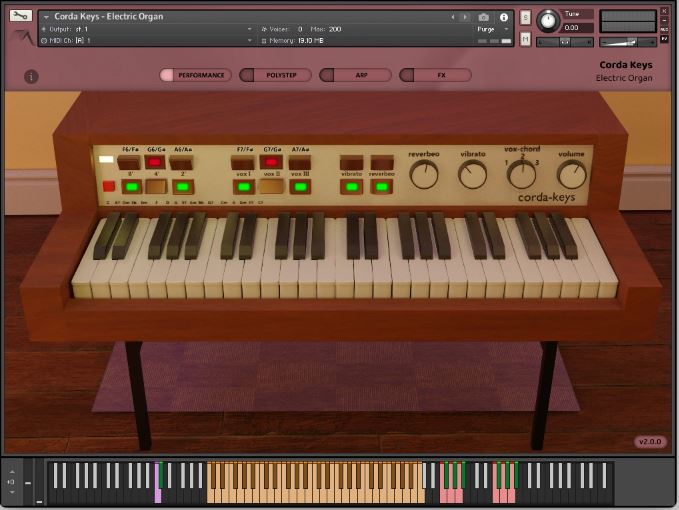Click the lit G7/G# keyswitch button
The height and width of the screenshot is (510, 679).
(271, 162)
